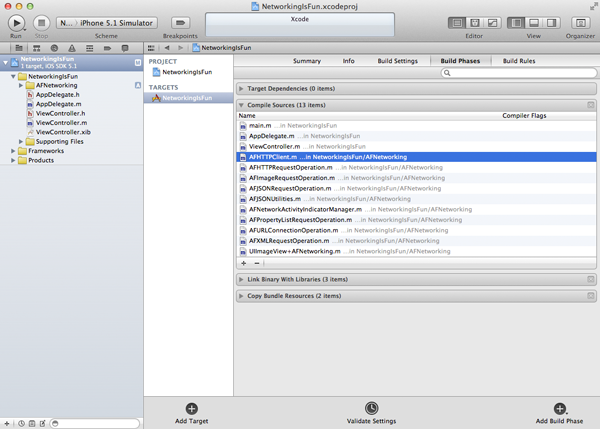
Task: Add a source file with plus button
Action: [244, 263]
